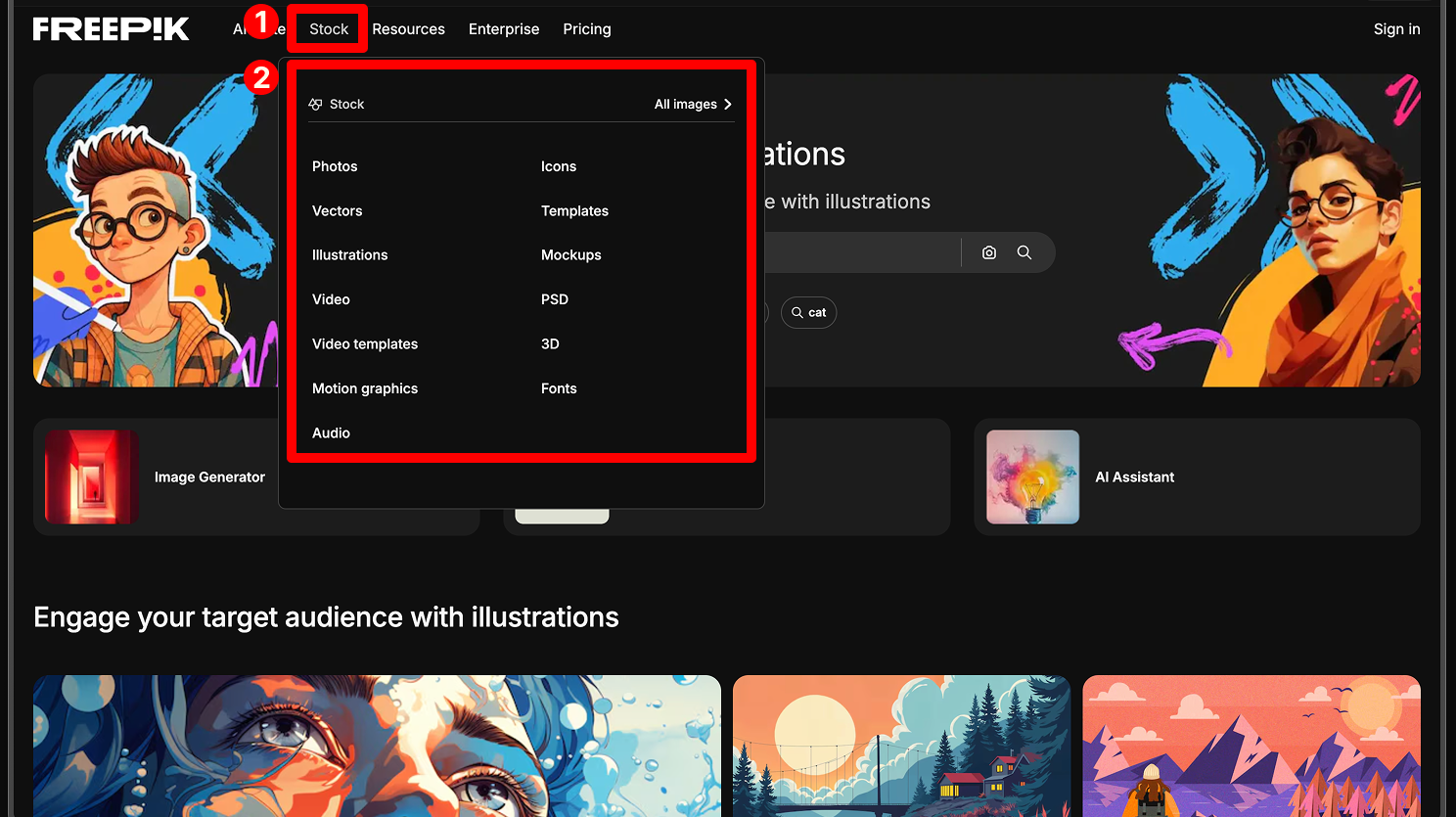This screenshot has width=1456, height=817.
Task: Click the camera search-by-image icon
Action: point(989,252)
